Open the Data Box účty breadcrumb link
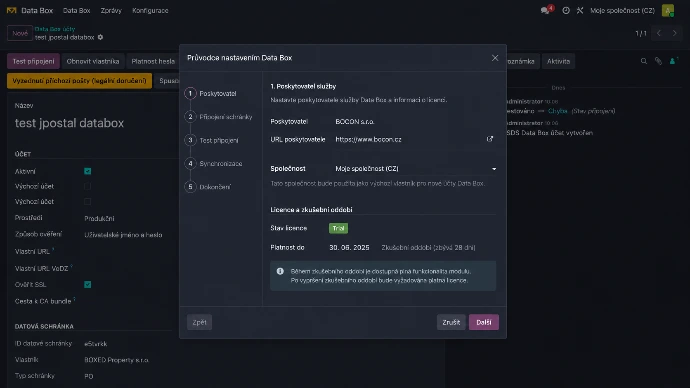The height and width of the screenshot is (388, 690). coord(55,29)
